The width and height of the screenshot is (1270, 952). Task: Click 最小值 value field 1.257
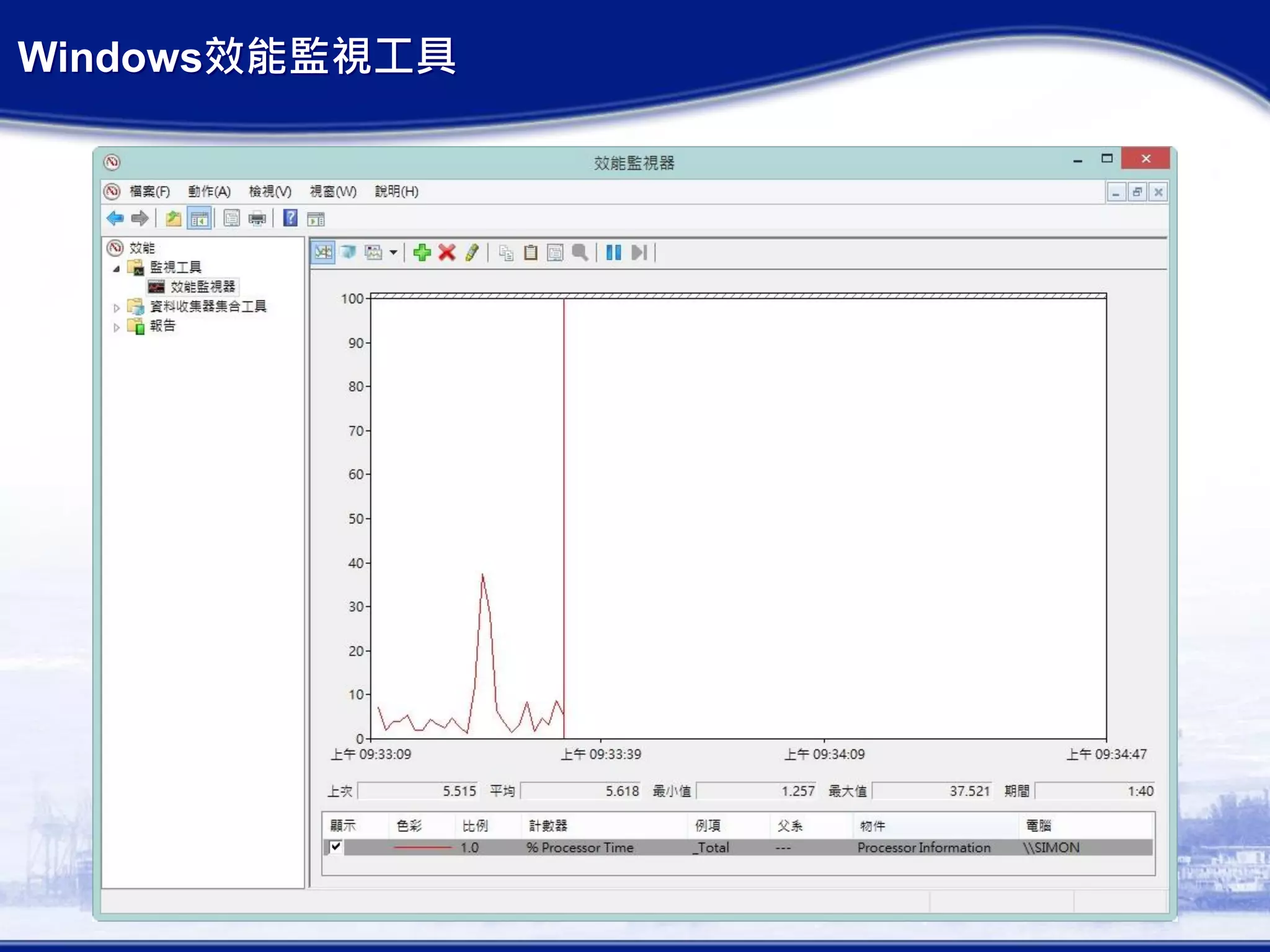coord(757,791)
